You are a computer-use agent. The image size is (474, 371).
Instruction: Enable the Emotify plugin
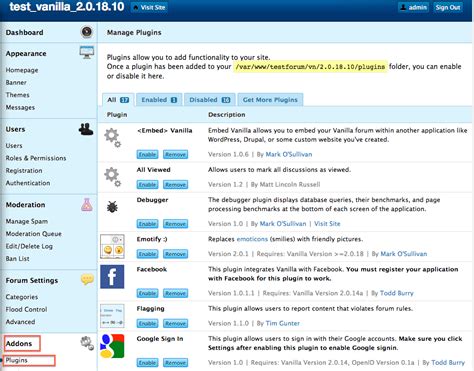pyautogui.click(x=147, y=254)
